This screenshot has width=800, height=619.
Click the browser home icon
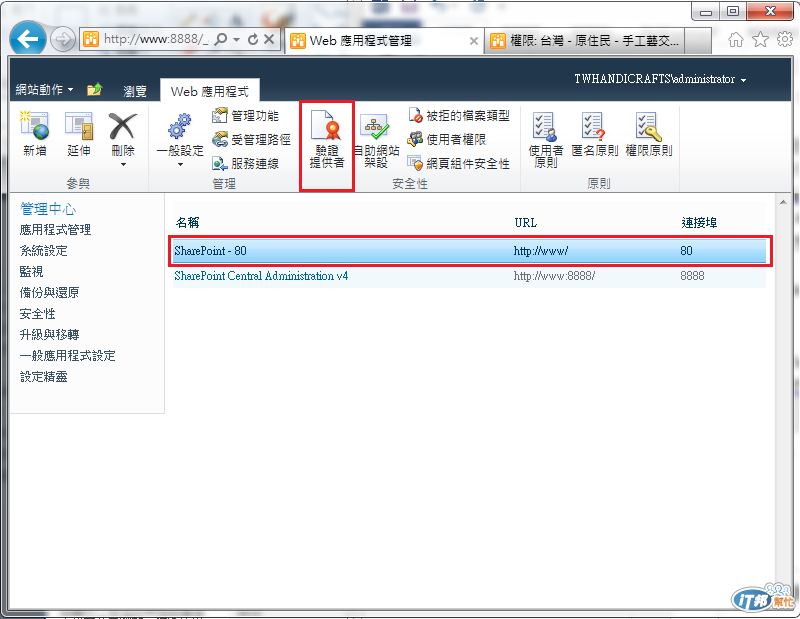pyautogui.click(x=736, y=39)
